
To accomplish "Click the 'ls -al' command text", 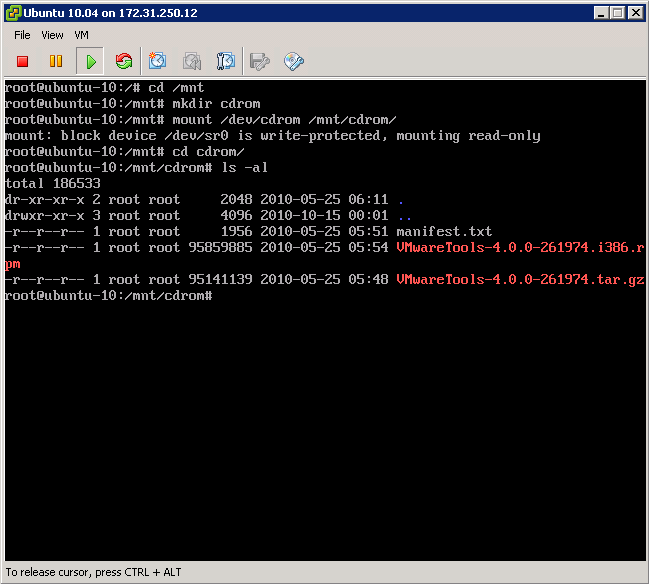I will click(245, 168).
